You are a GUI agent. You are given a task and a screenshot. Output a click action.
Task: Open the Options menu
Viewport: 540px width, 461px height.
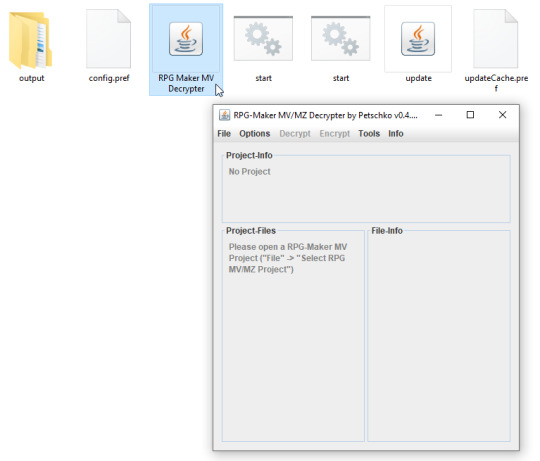[x=255, y=134]
